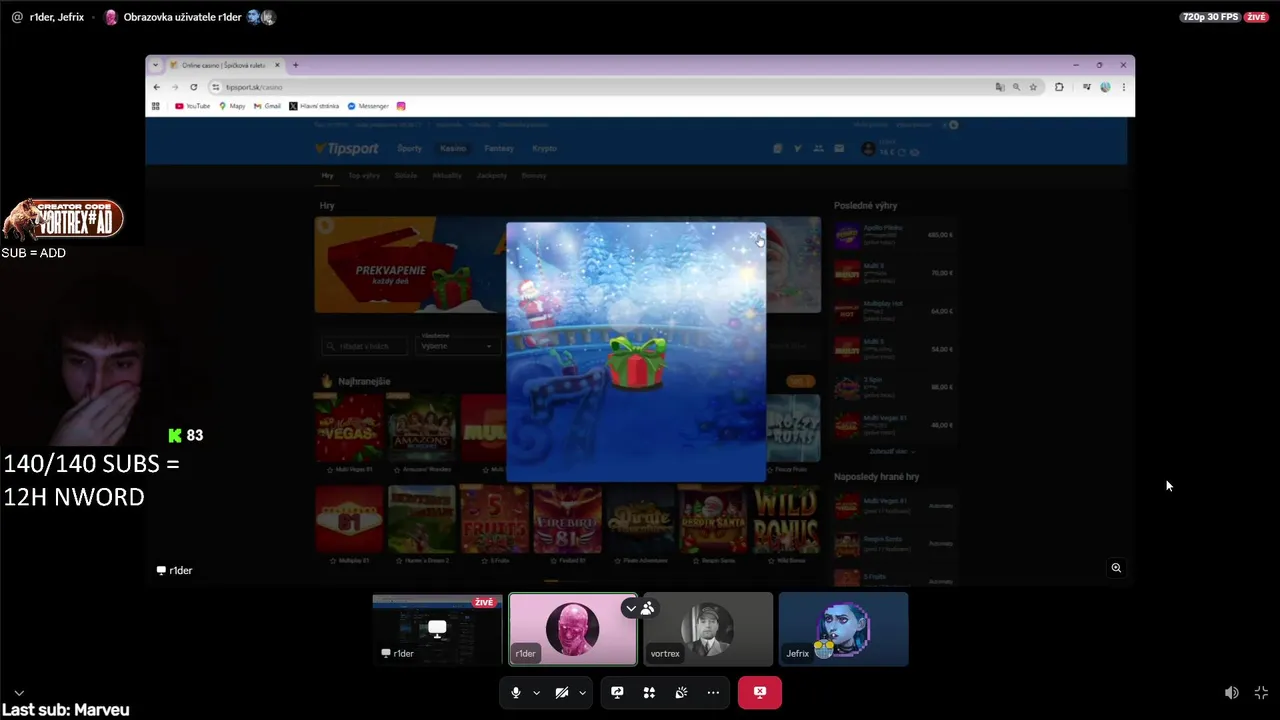This screenshot has width=1280, height=720.
Task: Click the @ icon in the call header
Action: coord(17,17)
